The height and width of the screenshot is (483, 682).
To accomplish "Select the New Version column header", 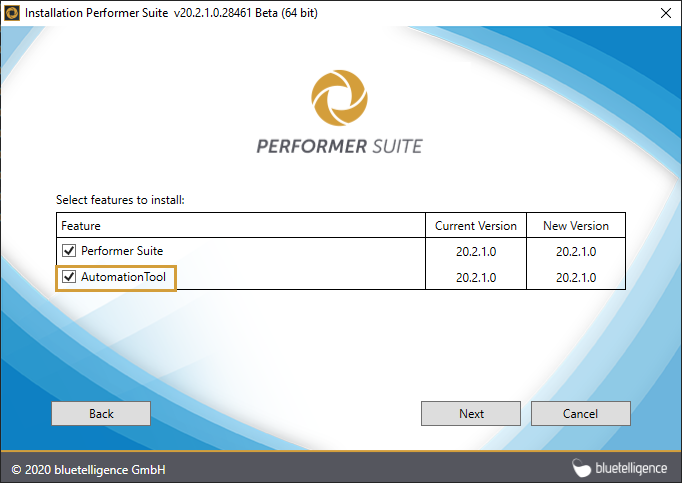I will [x=575, y=226].
